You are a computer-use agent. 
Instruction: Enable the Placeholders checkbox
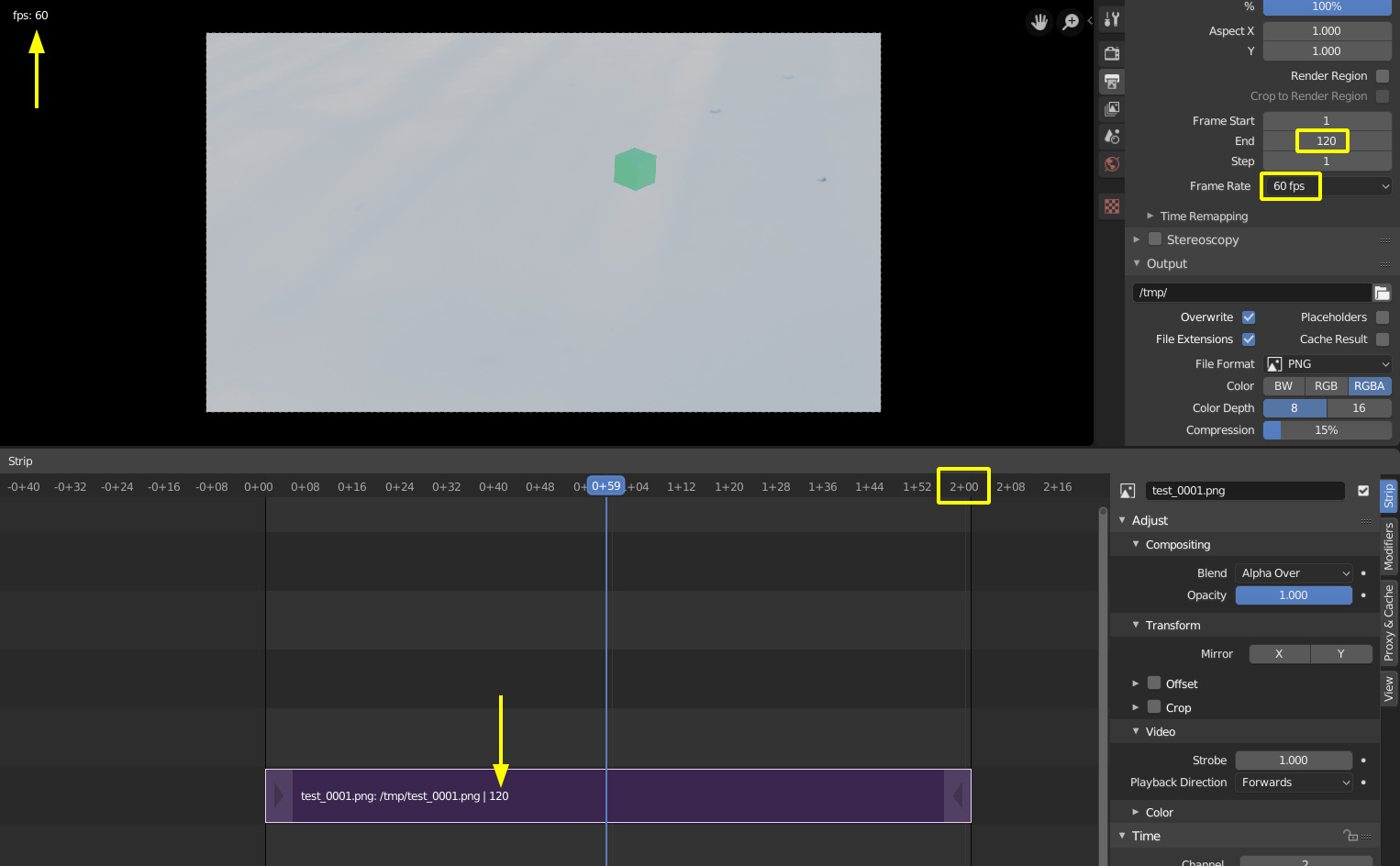click(1383, 316)
